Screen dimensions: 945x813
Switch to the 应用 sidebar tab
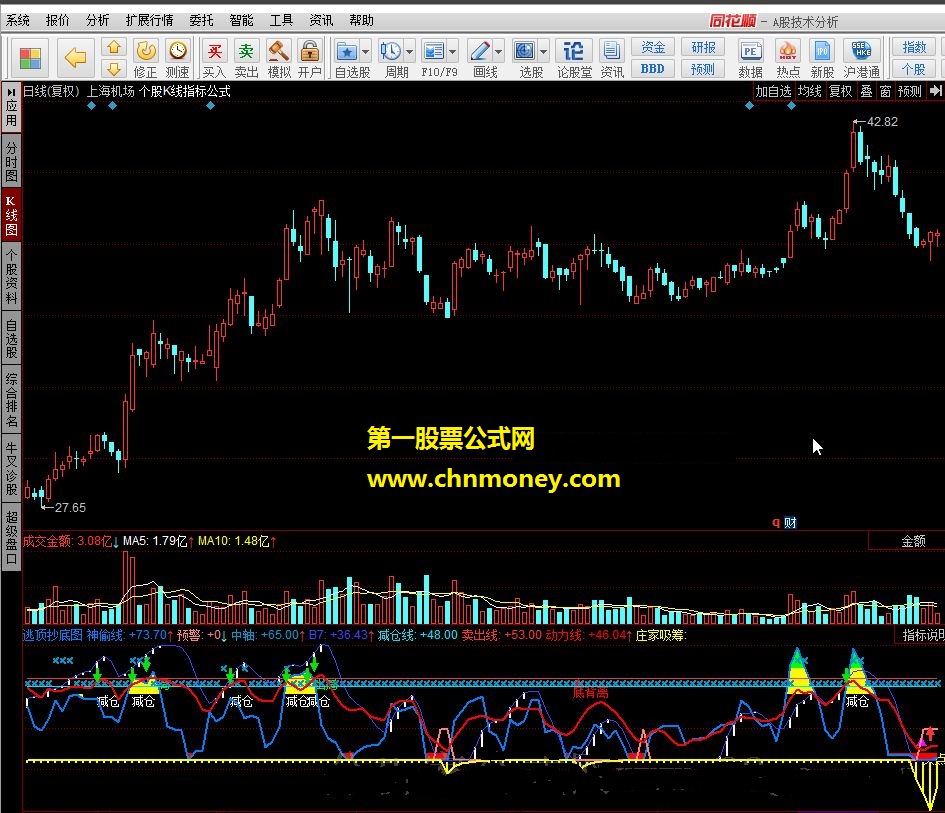click(11, 113)
